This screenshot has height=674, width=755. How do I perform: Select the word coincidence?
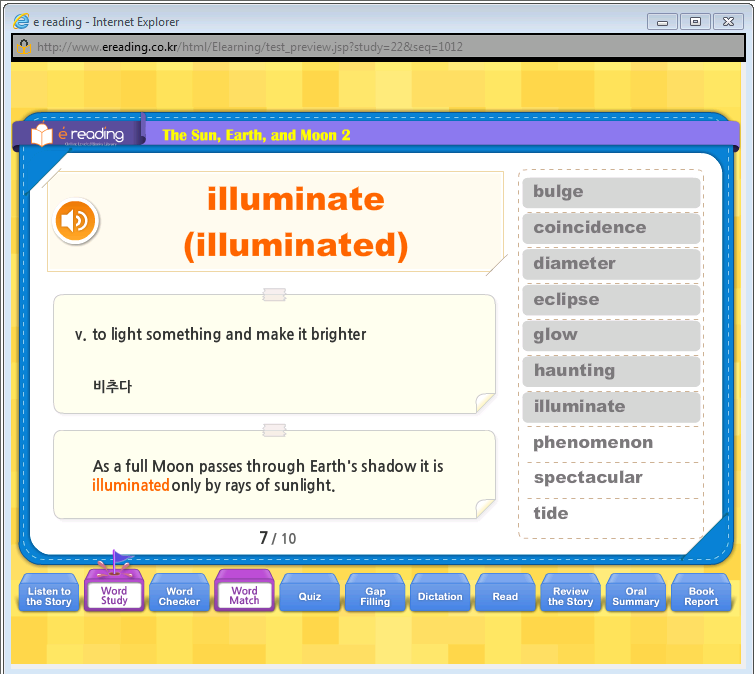tap(611, 228)
